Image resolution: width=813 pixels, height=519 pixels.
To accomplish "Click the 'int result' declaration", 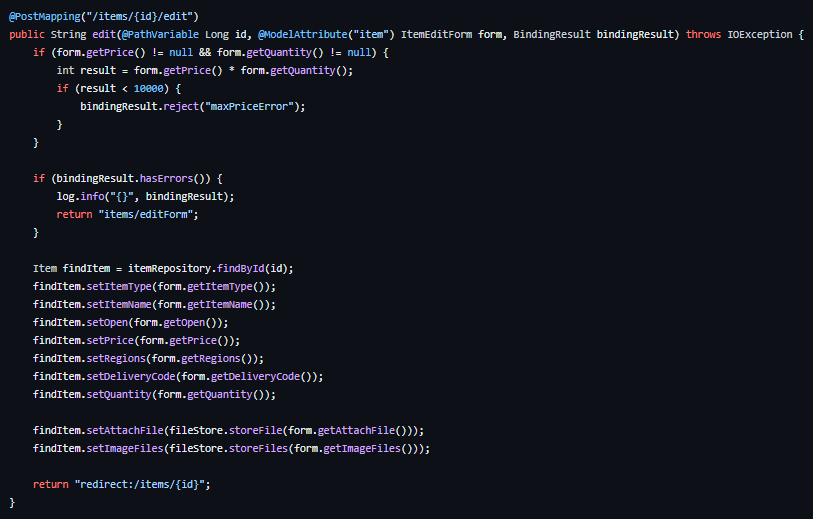I will point(86,71).
